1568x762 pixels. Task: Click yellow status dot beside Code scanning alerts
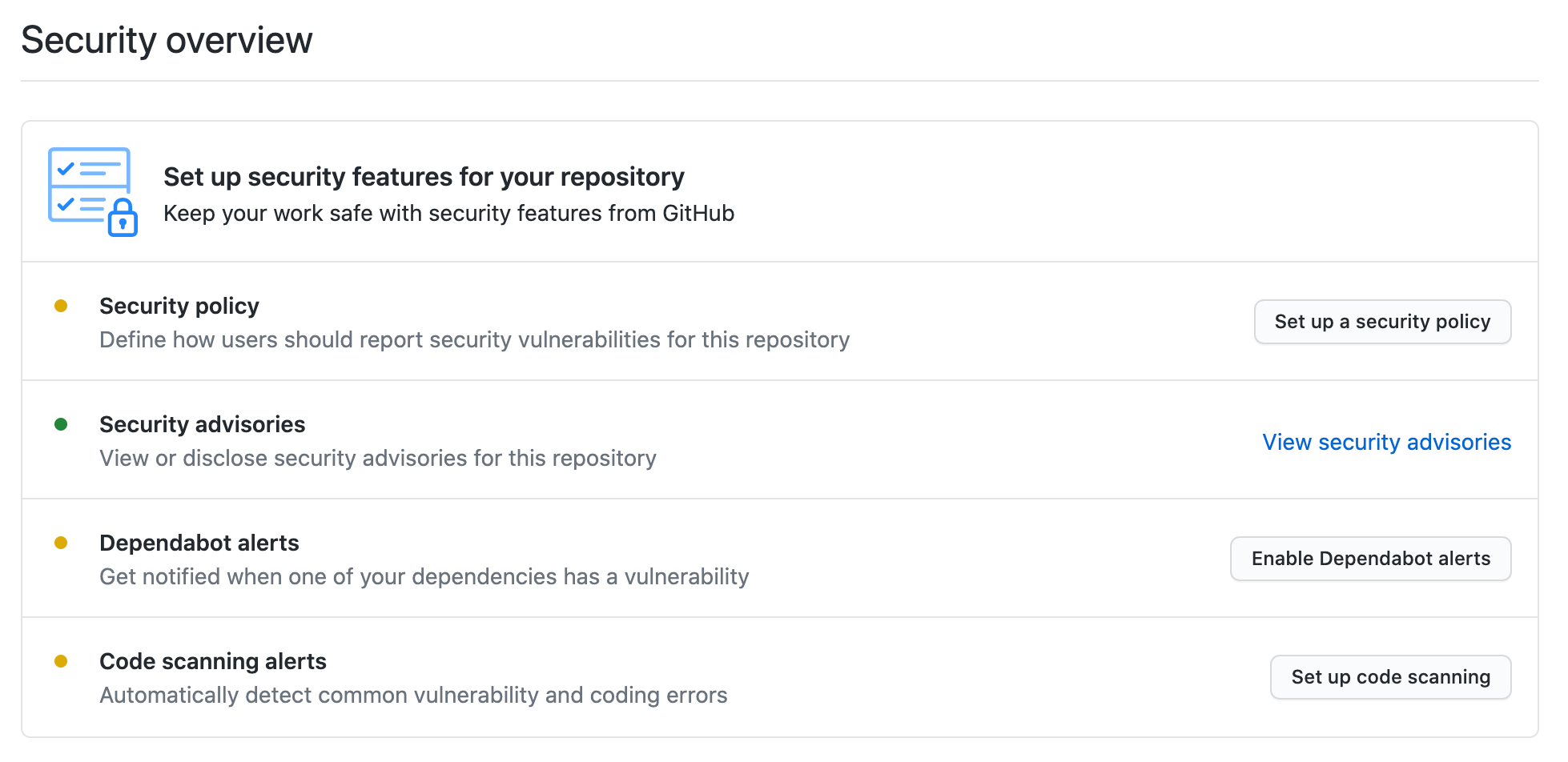coord(61,661)
